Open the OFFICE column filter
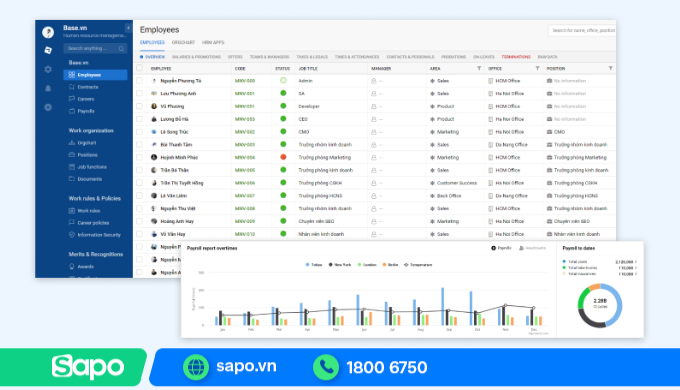The width and height of the screenshot is (680, 390). [537, 69]
